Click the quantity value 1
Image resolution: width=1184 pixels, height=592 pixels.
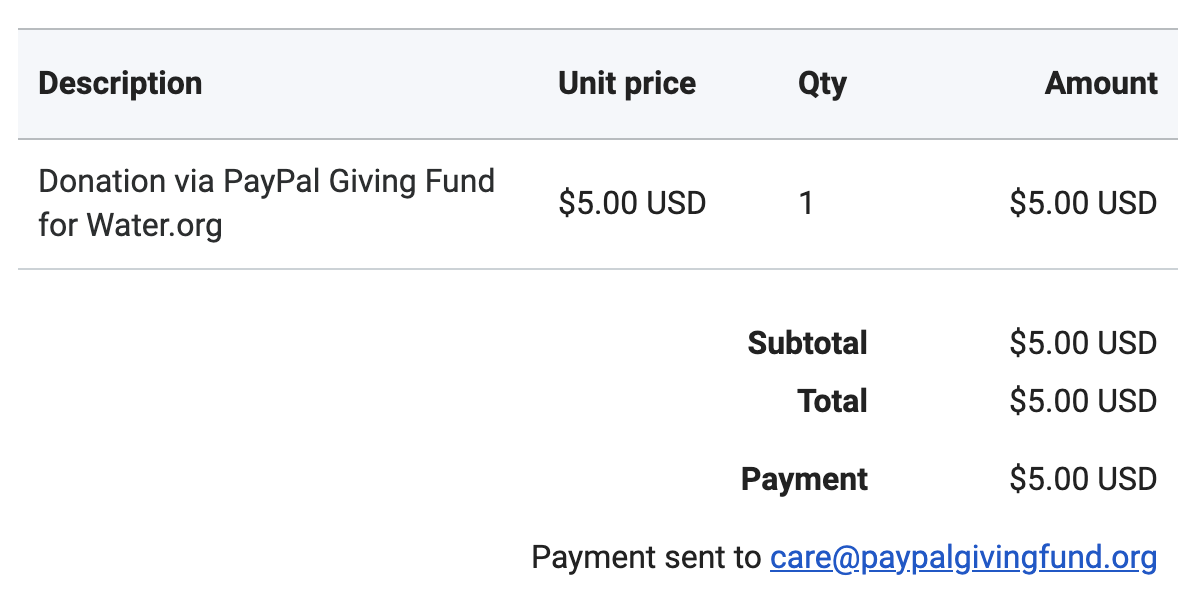point(806,203)
